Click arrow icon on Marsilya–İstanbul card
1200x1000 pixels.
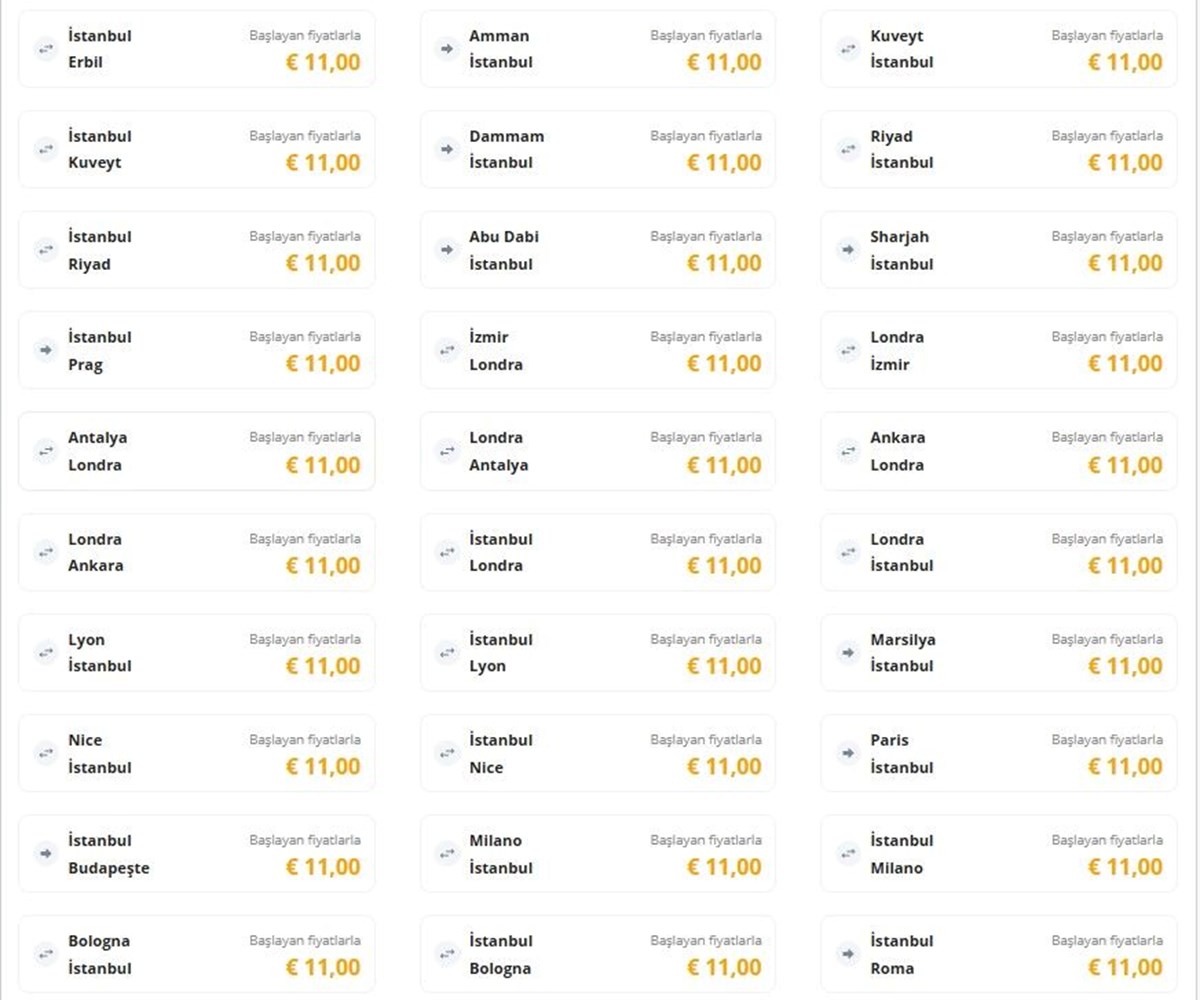click(848, 652)
